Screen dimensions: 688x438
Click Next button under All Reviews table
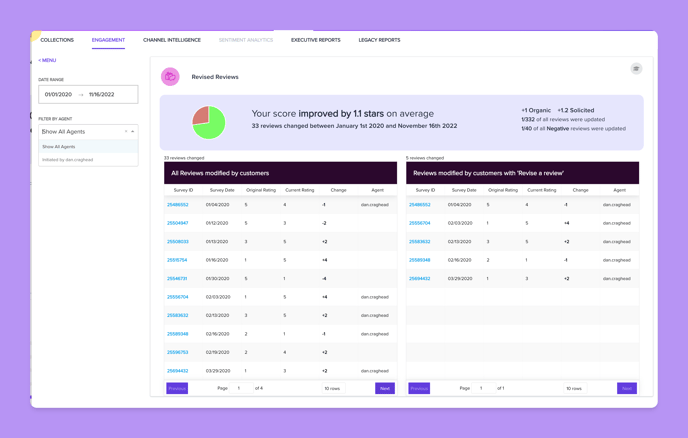pyautogui.click(x=385, y=388)
